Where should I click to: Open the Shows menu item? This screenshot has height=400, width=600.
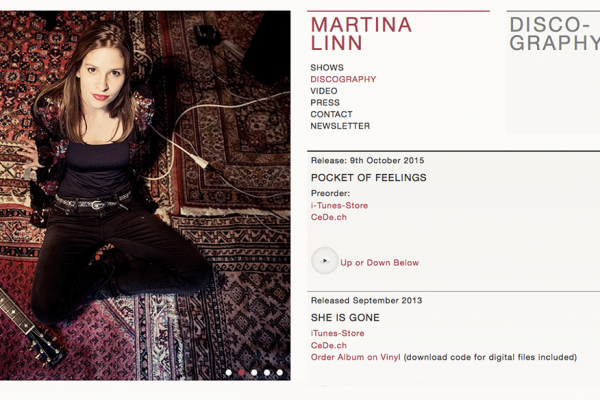click(327, 68)
